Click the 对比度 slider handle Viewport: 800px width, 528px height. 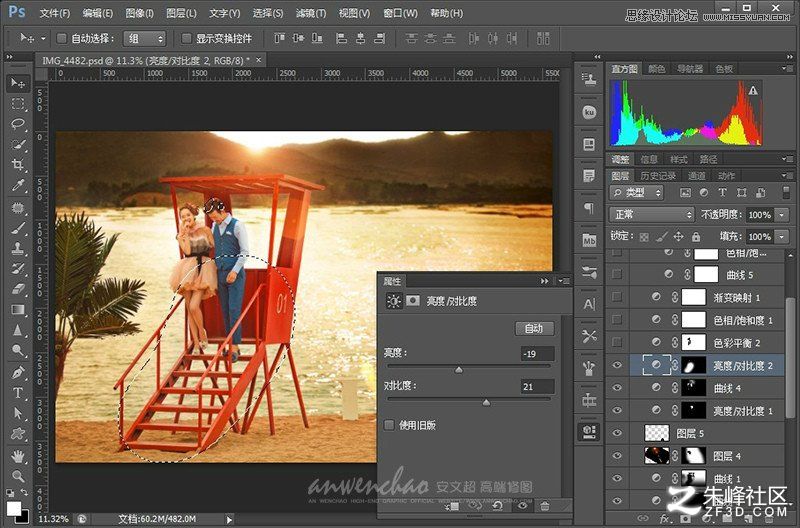point(486,403)
